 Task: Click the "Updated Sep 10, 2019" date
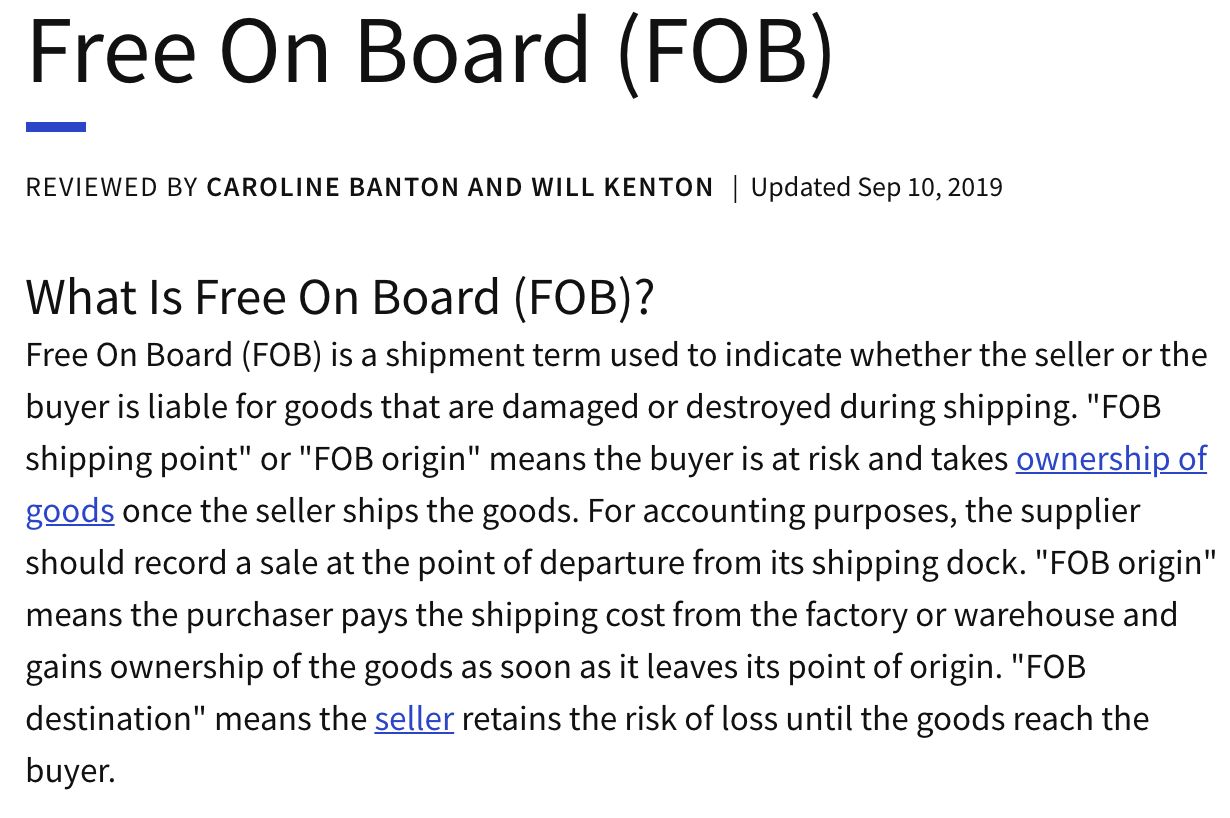pos(876,187)
